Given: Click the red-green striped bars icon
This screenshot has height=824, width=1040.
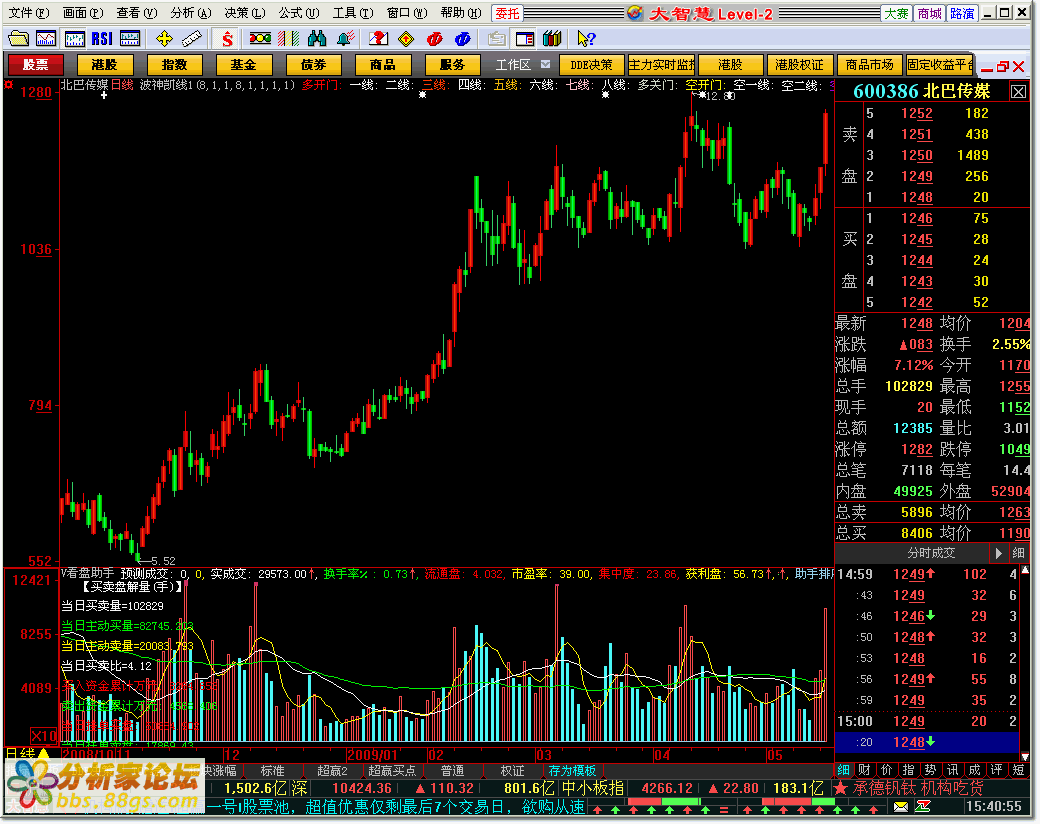Looking at the screenshot, I should 288,38.
